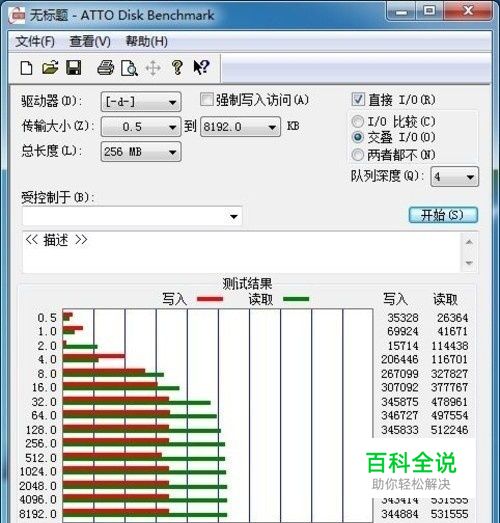Open the 驱动器 drive dropdown [-d-]
The image size is (500, 523).
(x=141, y=102)
